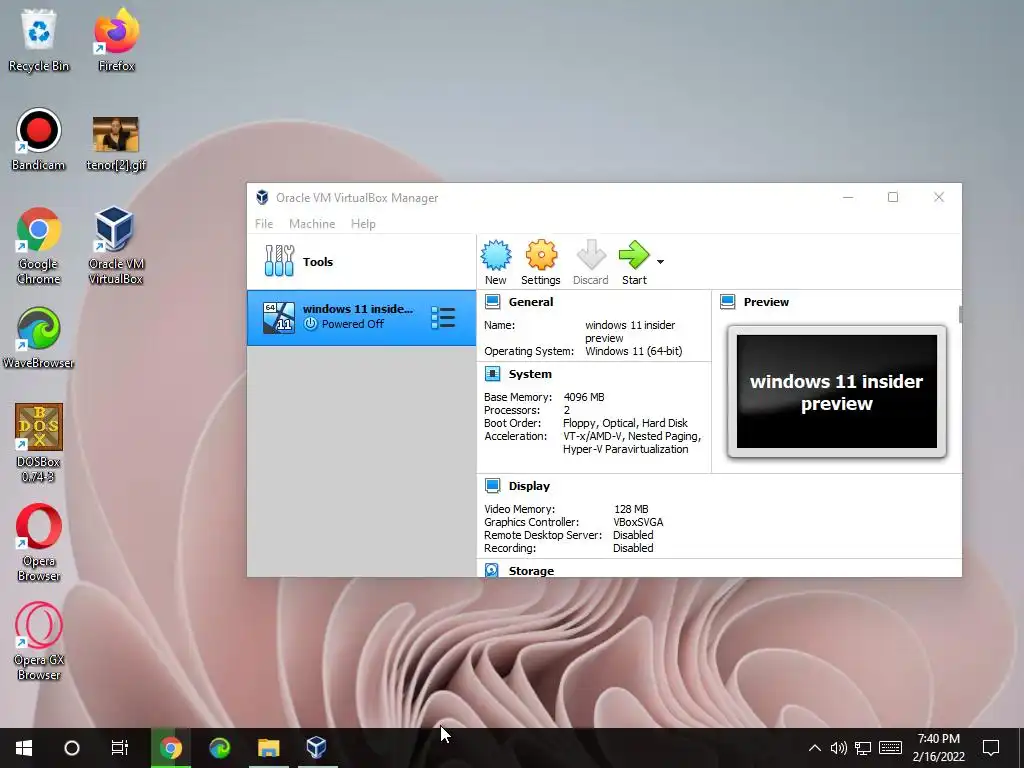Select the Recycle Bin desktop icon
This screenshot has height=768, width=1024.
(39, 40)
